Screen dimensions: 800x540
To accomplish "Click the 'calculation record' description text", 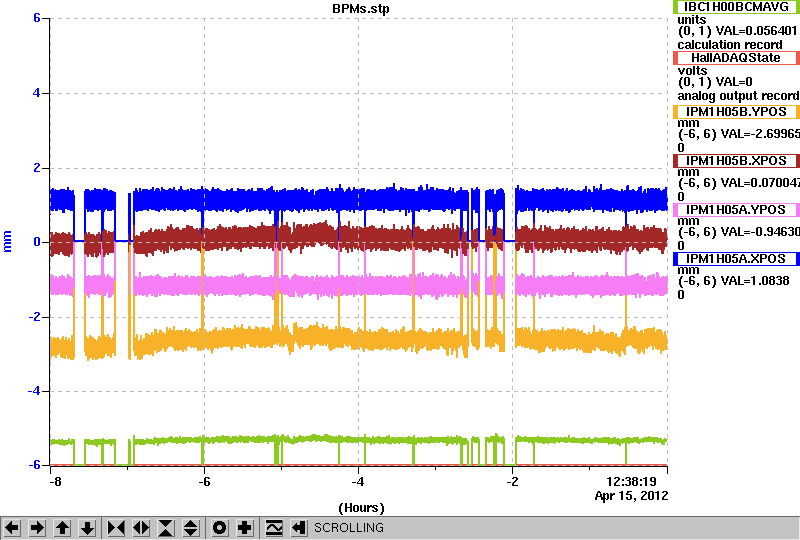I will pyautogui.click(x=730, y=45).
